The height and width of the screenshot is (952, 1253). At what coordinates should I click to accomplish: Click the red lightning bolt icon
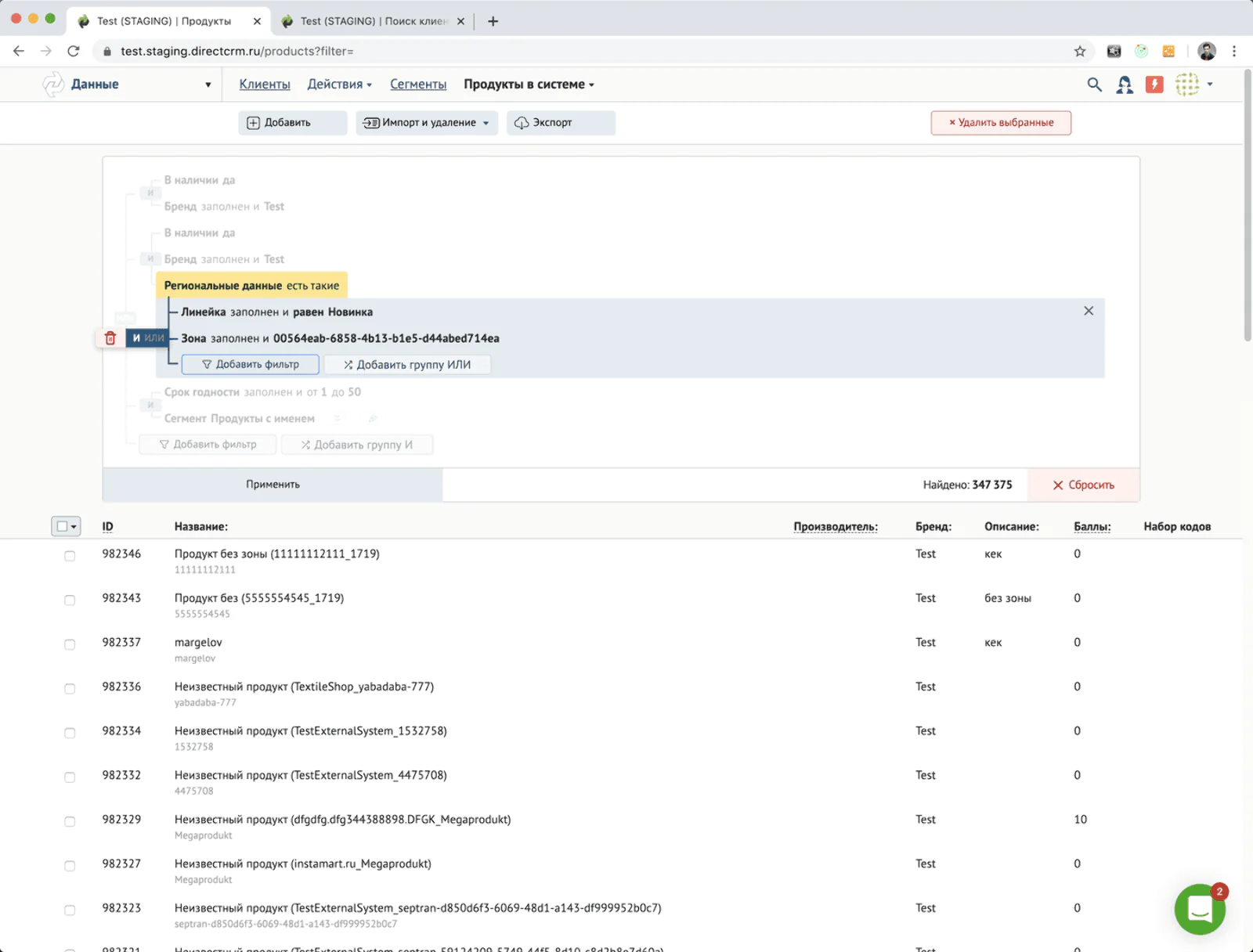(x=1154, y=85)
